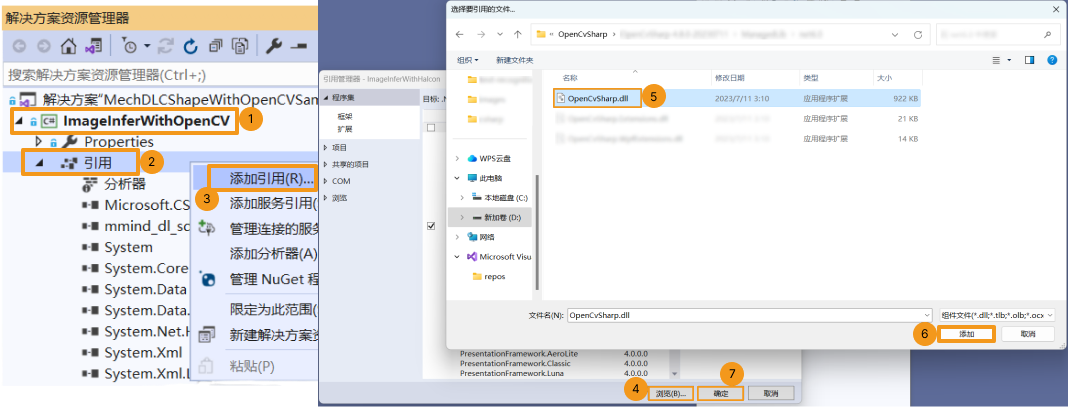Image resolution: width=1068 pixels, height=407 pixels.
Task: Choose 添加服务引用 from context menu
Action: click(x=273, y=203)
